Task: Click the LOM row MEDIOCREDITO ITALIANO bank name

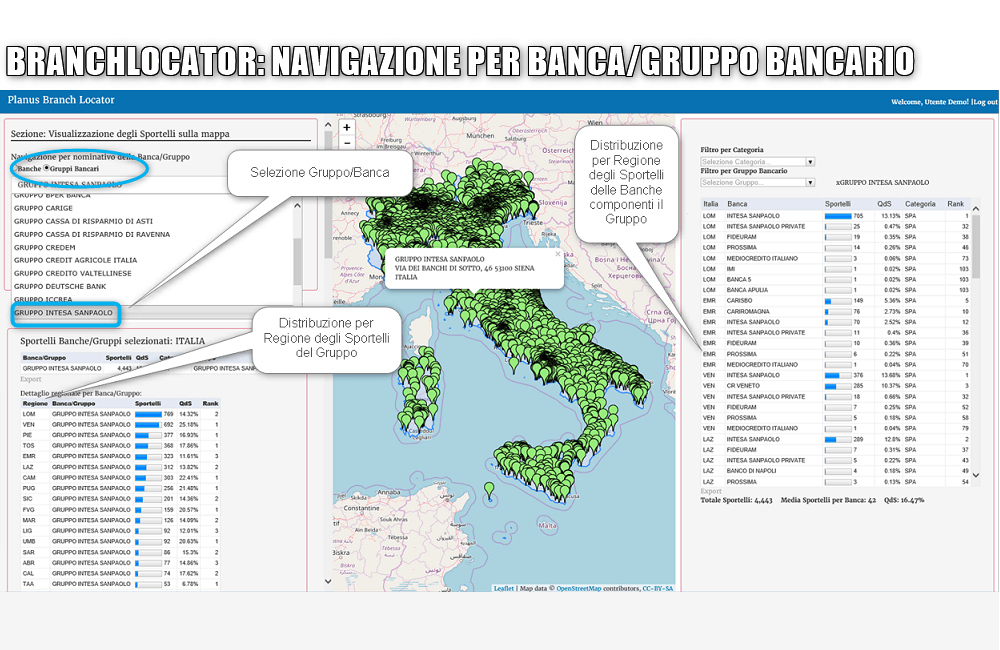Action: click(x=762, y=258)
